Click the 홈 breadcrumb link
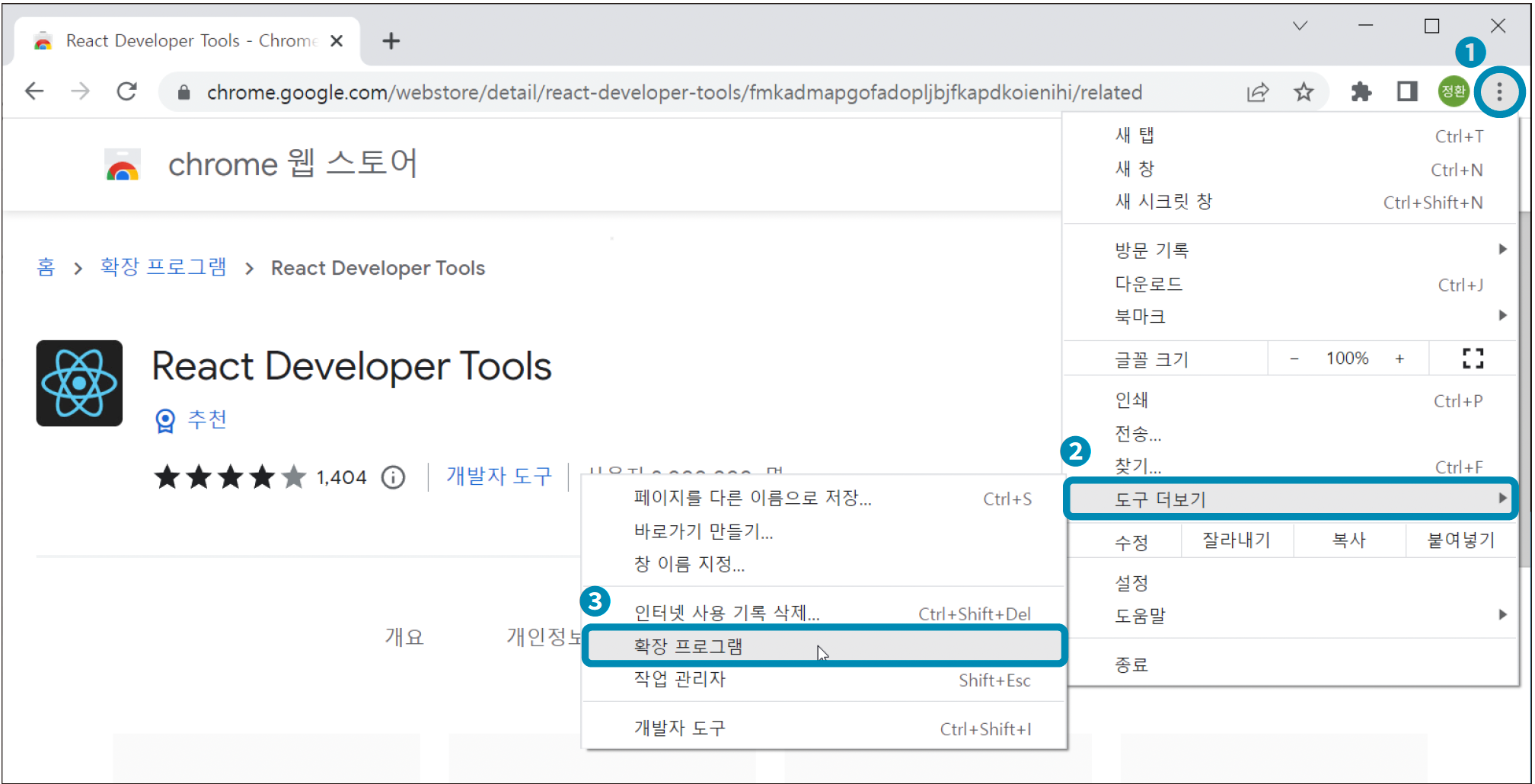The height and width of the screenshot is (784, 1535). coord(46,267)
